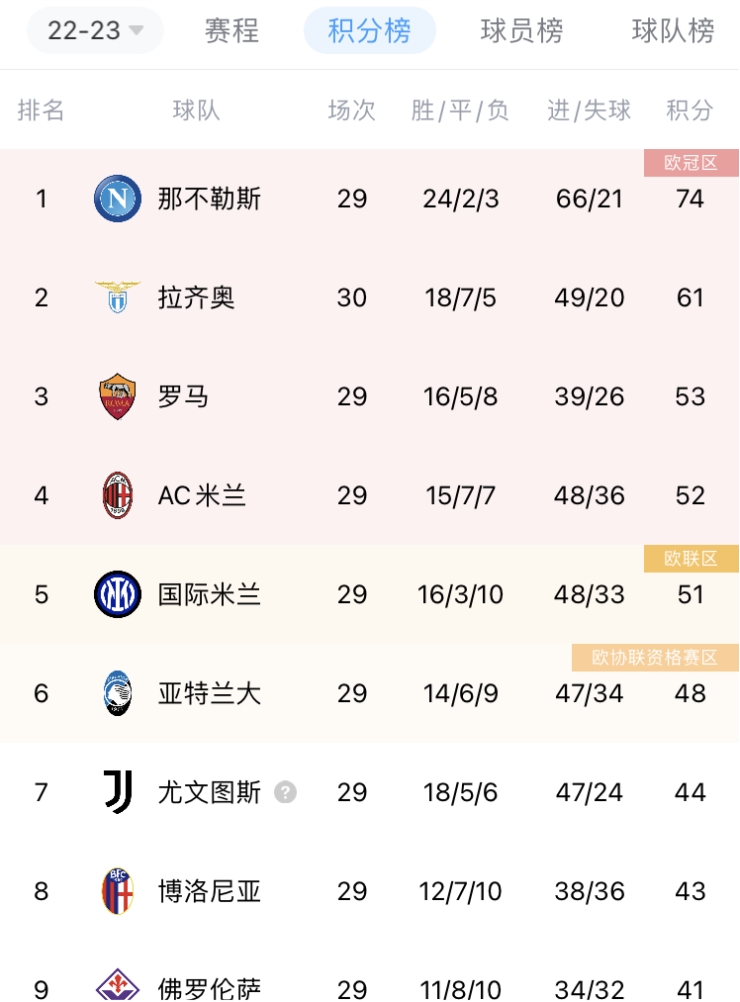Screen dimensions: 740x1002
Task: Click the Atalanta team crest
Action: point(118,693)
